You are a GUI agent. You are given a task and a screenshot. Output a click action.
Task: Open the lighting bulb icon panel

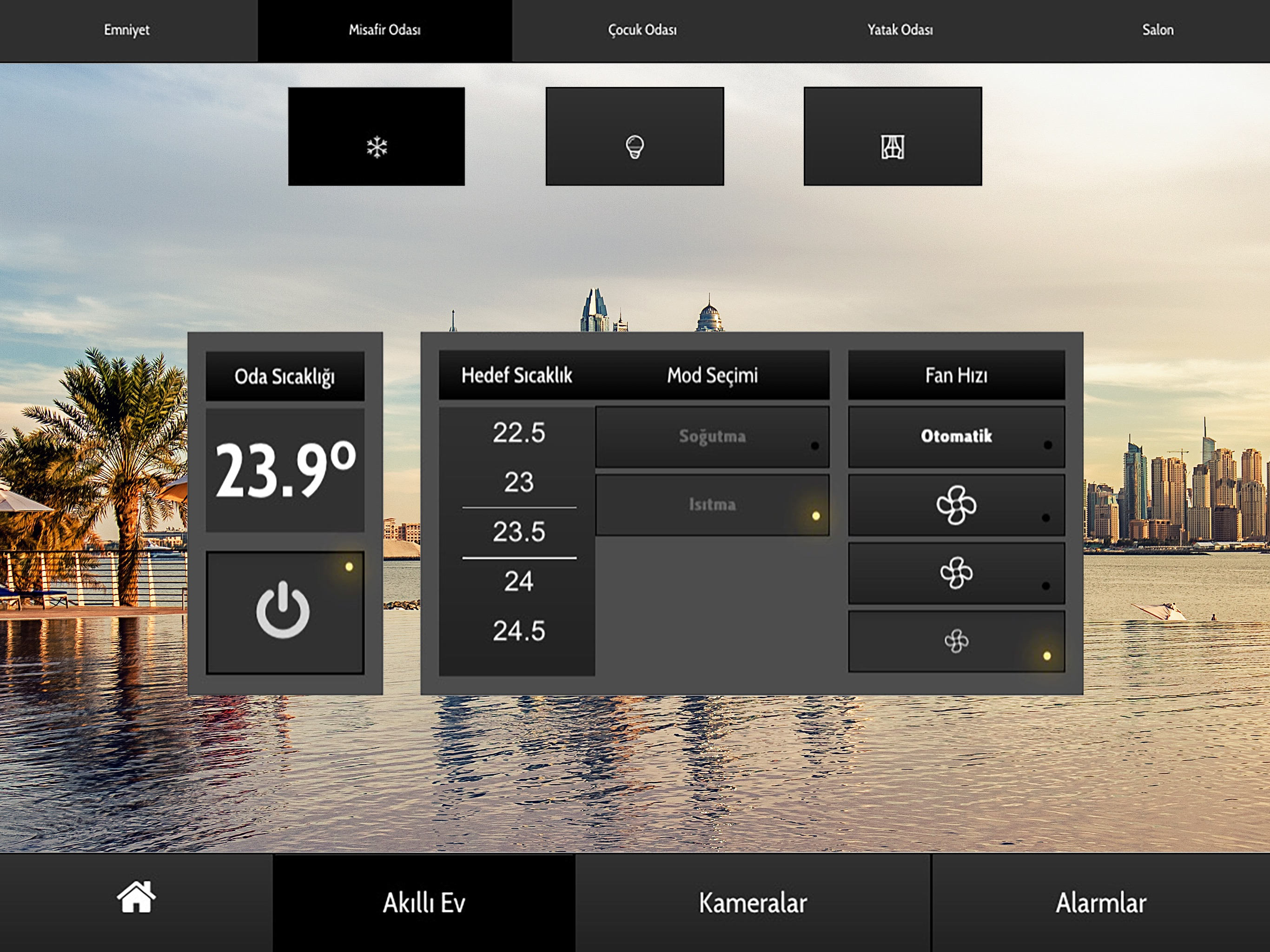click(635, 137)
